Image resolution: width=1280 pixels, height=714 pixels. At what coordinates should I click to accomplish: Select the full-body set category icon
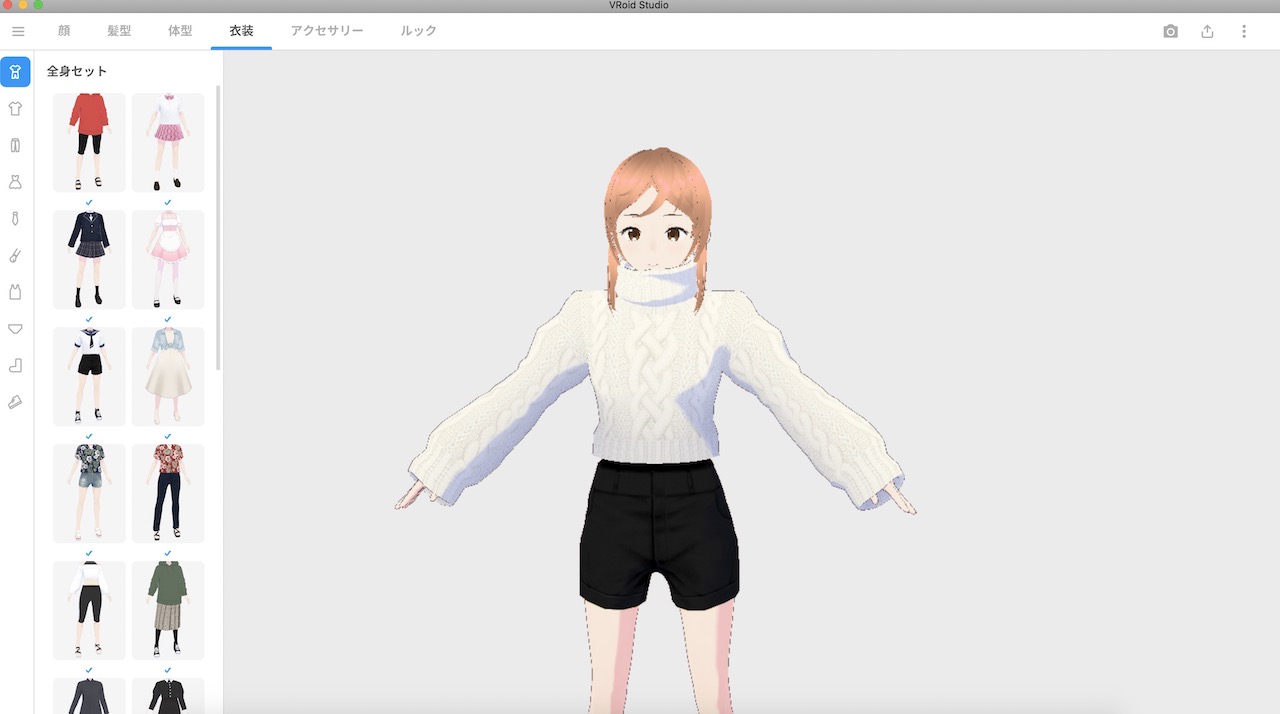click(x=15, y=72)
